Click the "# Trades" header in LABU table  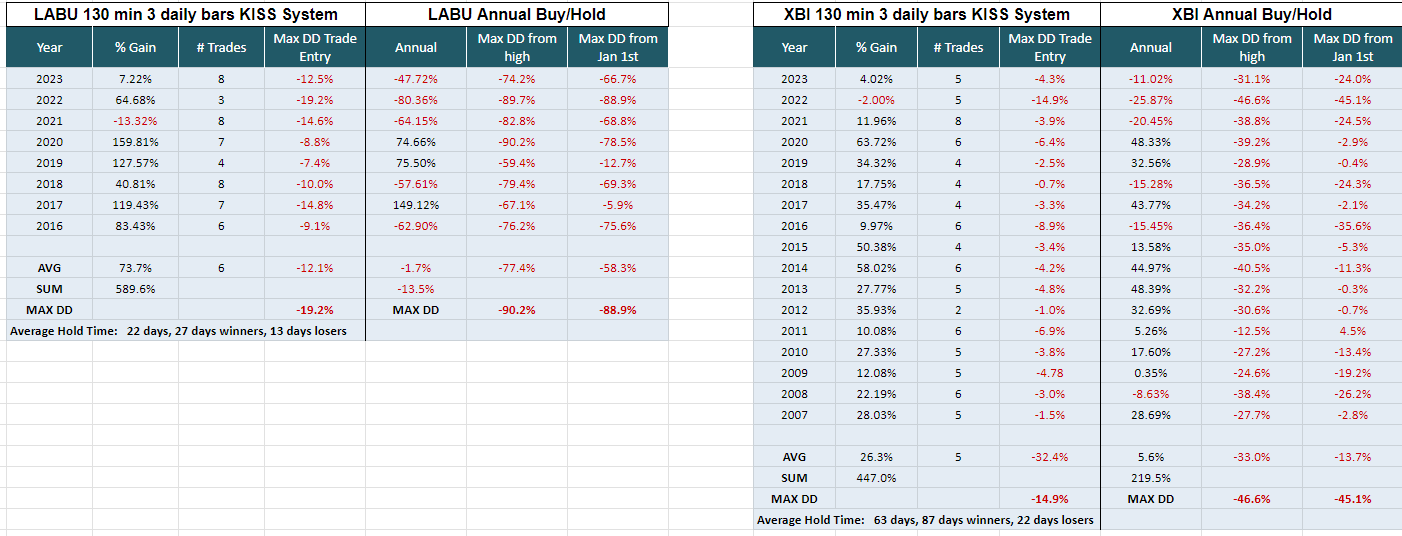tap(221, 47)
